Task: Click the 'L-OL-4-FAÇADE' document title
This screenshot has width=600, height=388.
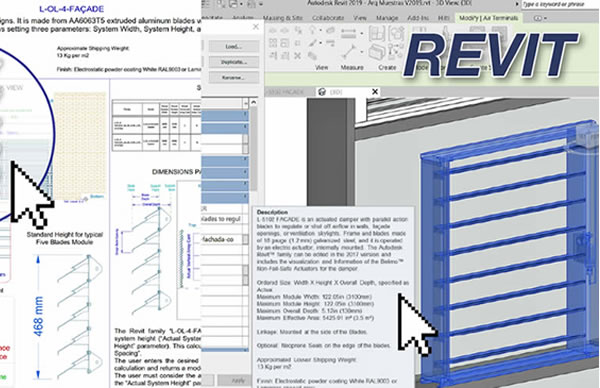Action: 72,8
